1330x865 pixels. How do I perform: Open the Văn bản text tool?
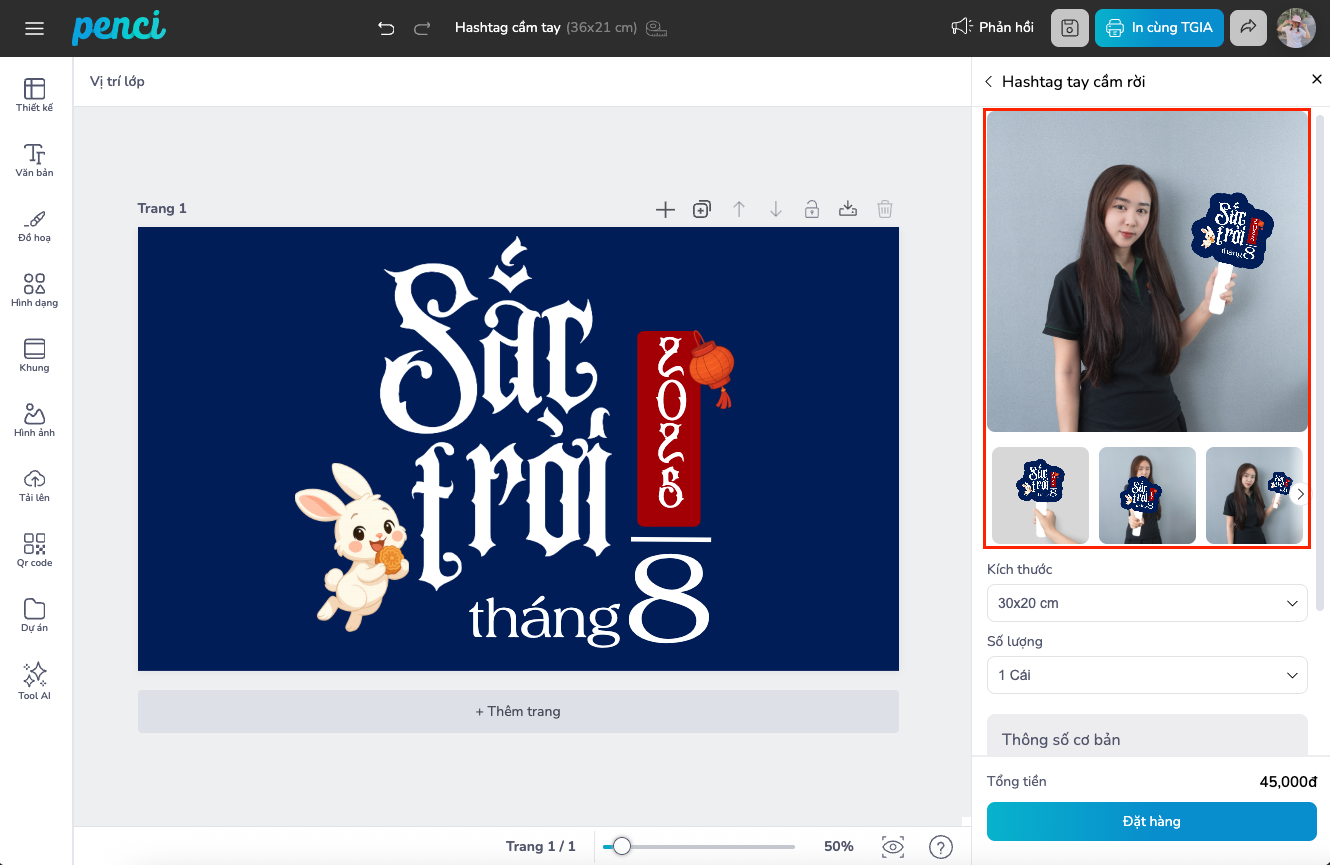point(35,159)
